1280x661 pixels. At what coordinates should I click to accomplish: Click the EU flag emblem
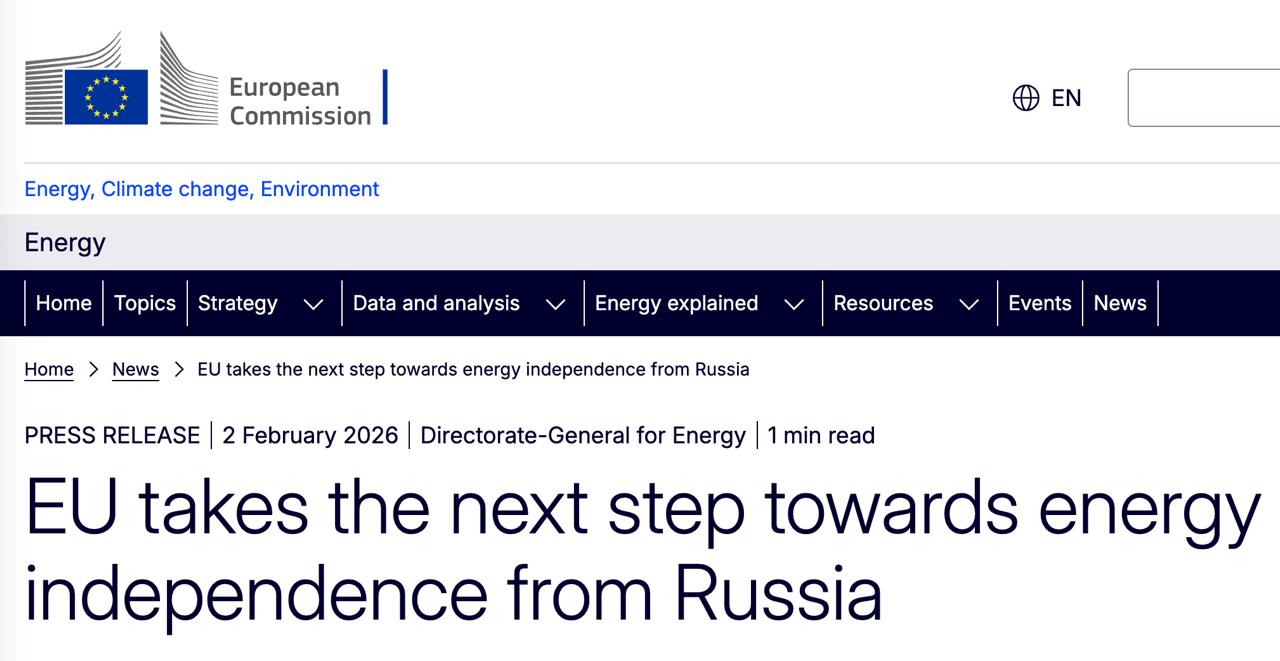(105, 95)
